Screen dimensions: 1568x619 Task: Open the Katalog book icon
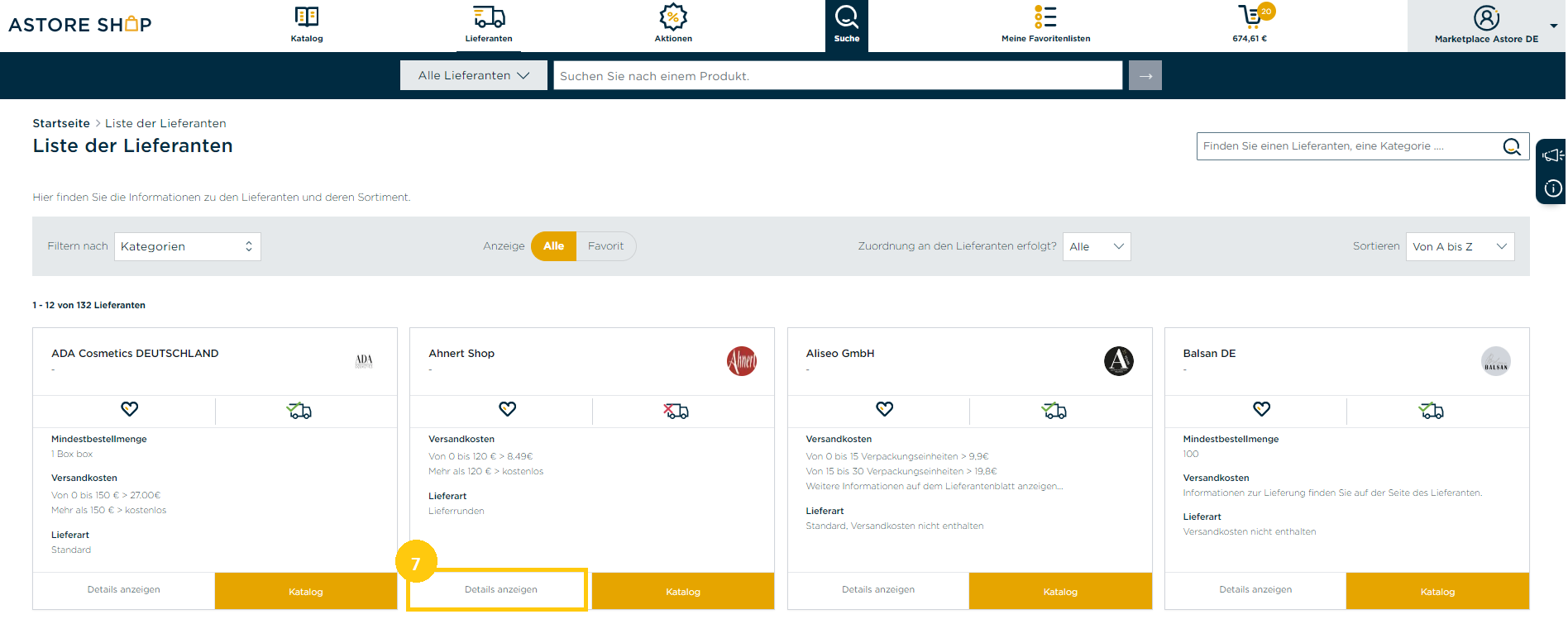pyautogui.click(x=307, y=17)
